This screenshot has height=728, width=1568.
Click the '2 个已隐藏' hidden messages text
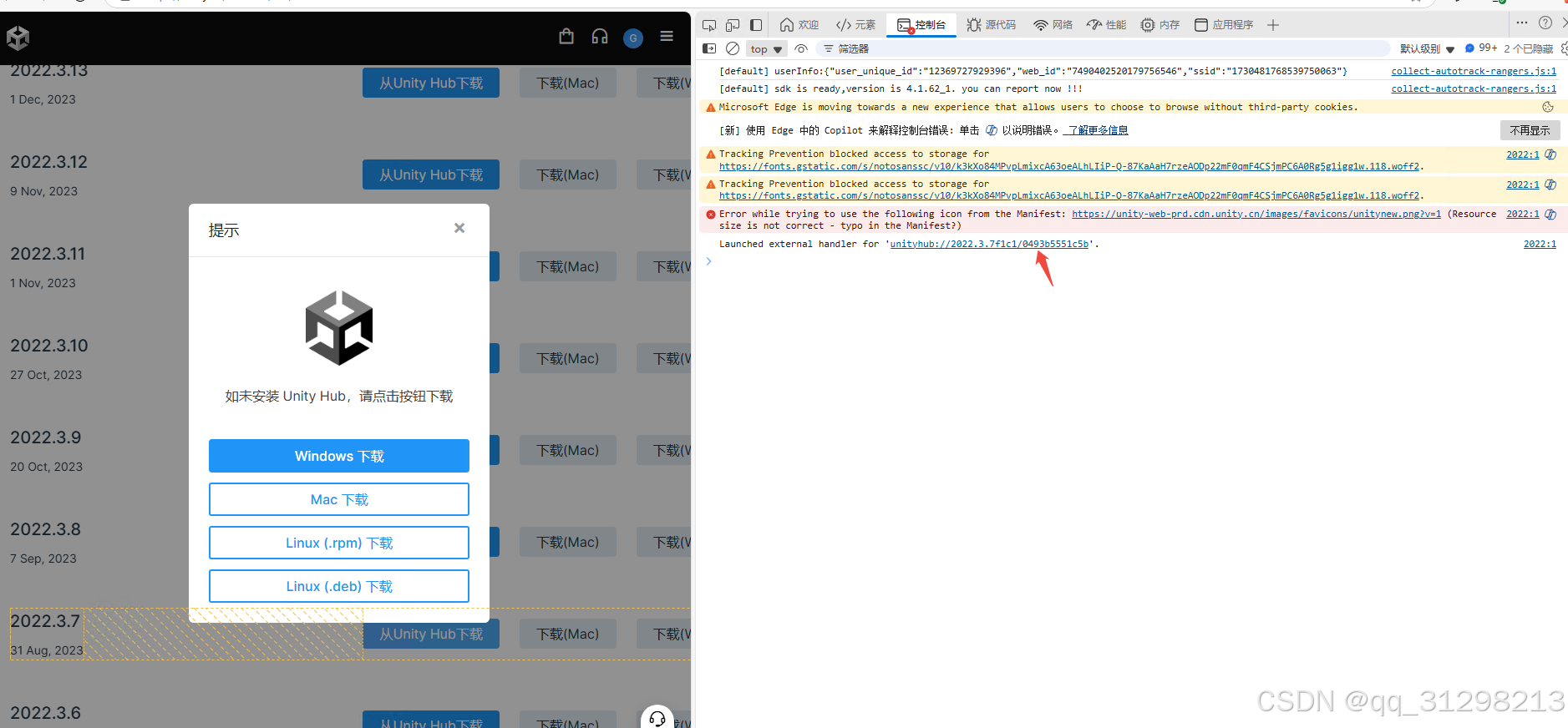1528,48
